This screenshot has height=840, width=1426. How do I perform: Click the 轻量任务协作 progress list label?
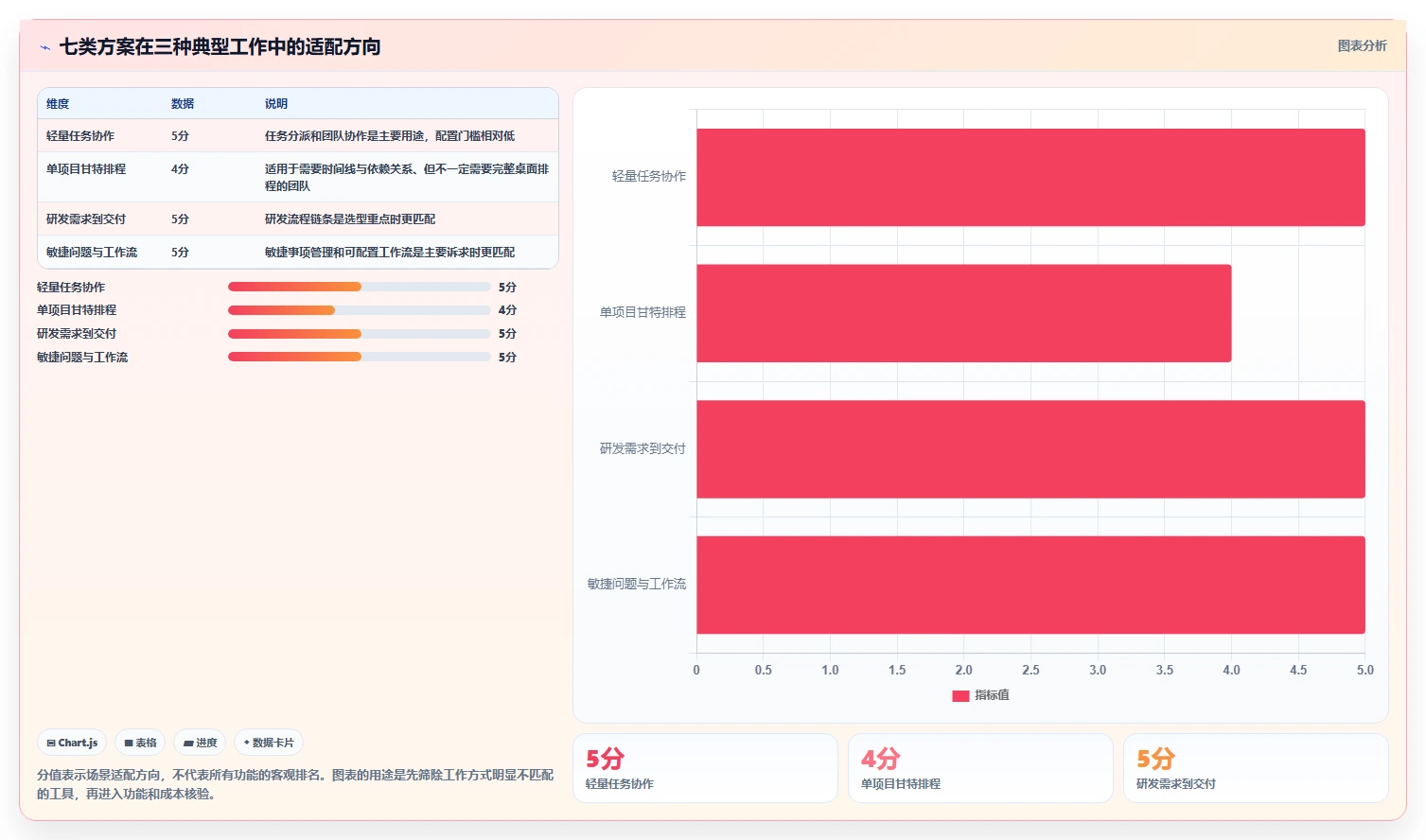click(71, 287)
